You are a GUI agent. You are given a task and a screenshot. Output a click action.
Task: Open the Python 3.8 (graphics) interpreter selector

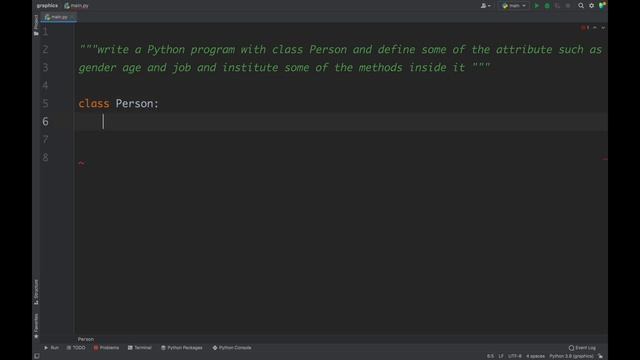coord(571,356)
